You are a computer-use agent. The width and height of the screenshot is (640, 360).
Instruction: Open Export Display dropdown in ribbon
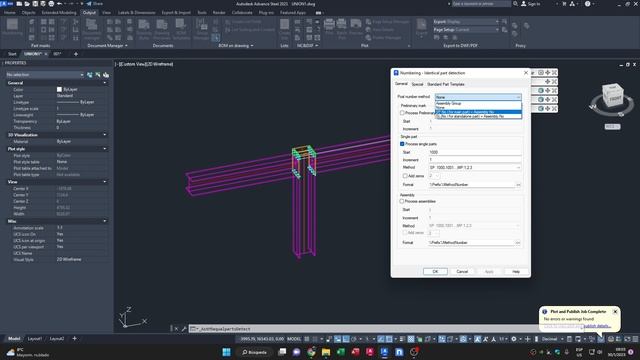467,22
